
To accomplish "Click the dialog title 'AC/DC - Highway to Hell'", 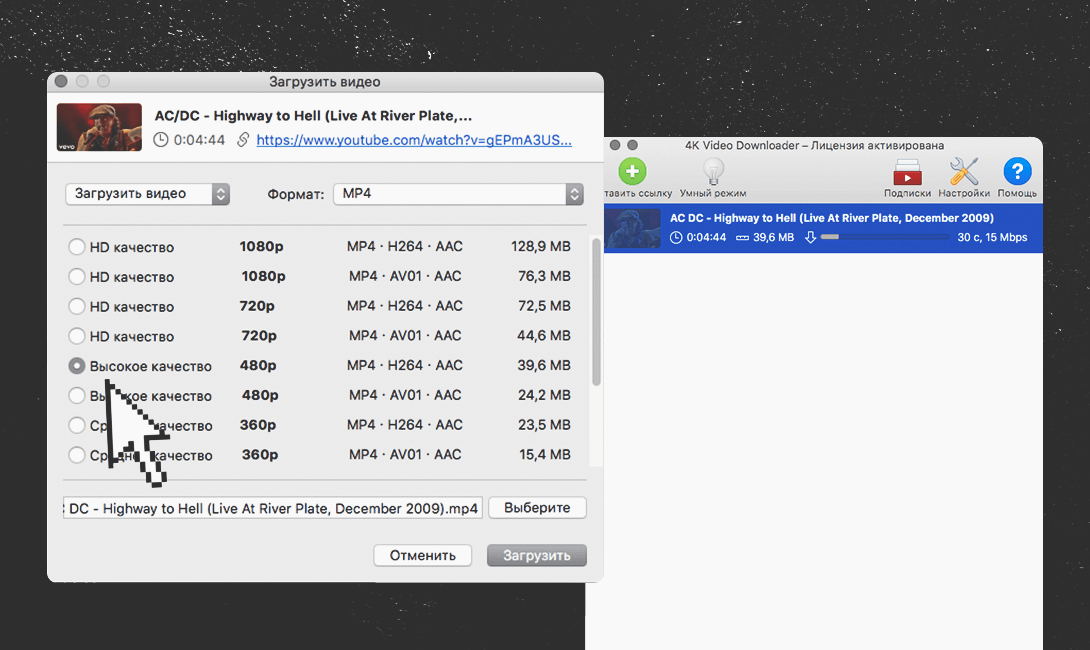I will 313,116.
